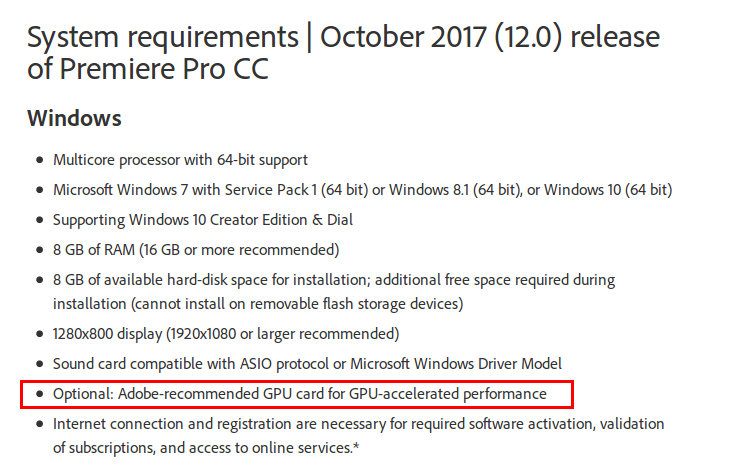Click the bullet beside Multicore processor
The width and height of the screenshot is (733, 468).
[x=40, y=160]
